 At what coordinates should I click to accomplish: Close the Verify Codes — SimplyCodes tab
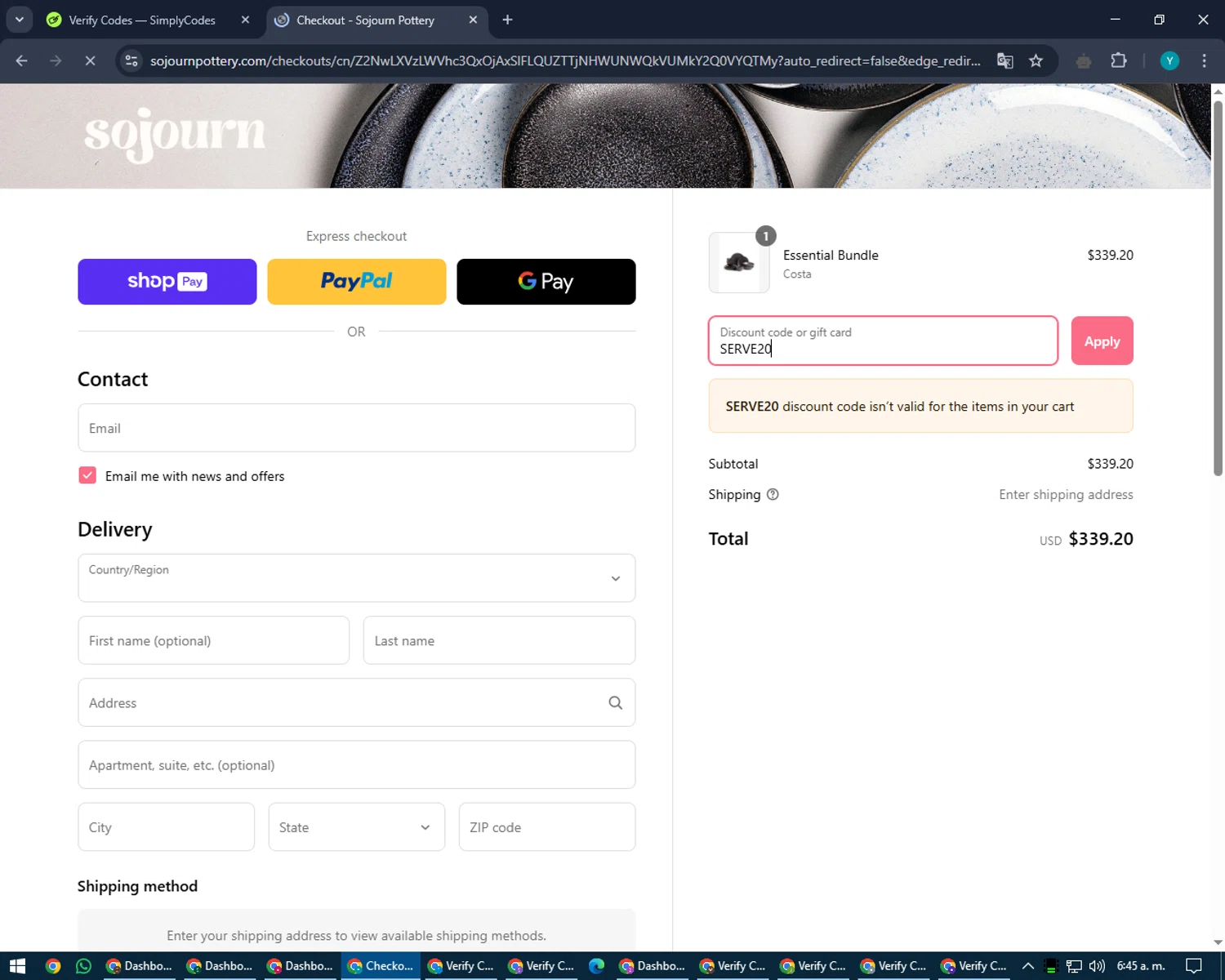coord(245,20)
